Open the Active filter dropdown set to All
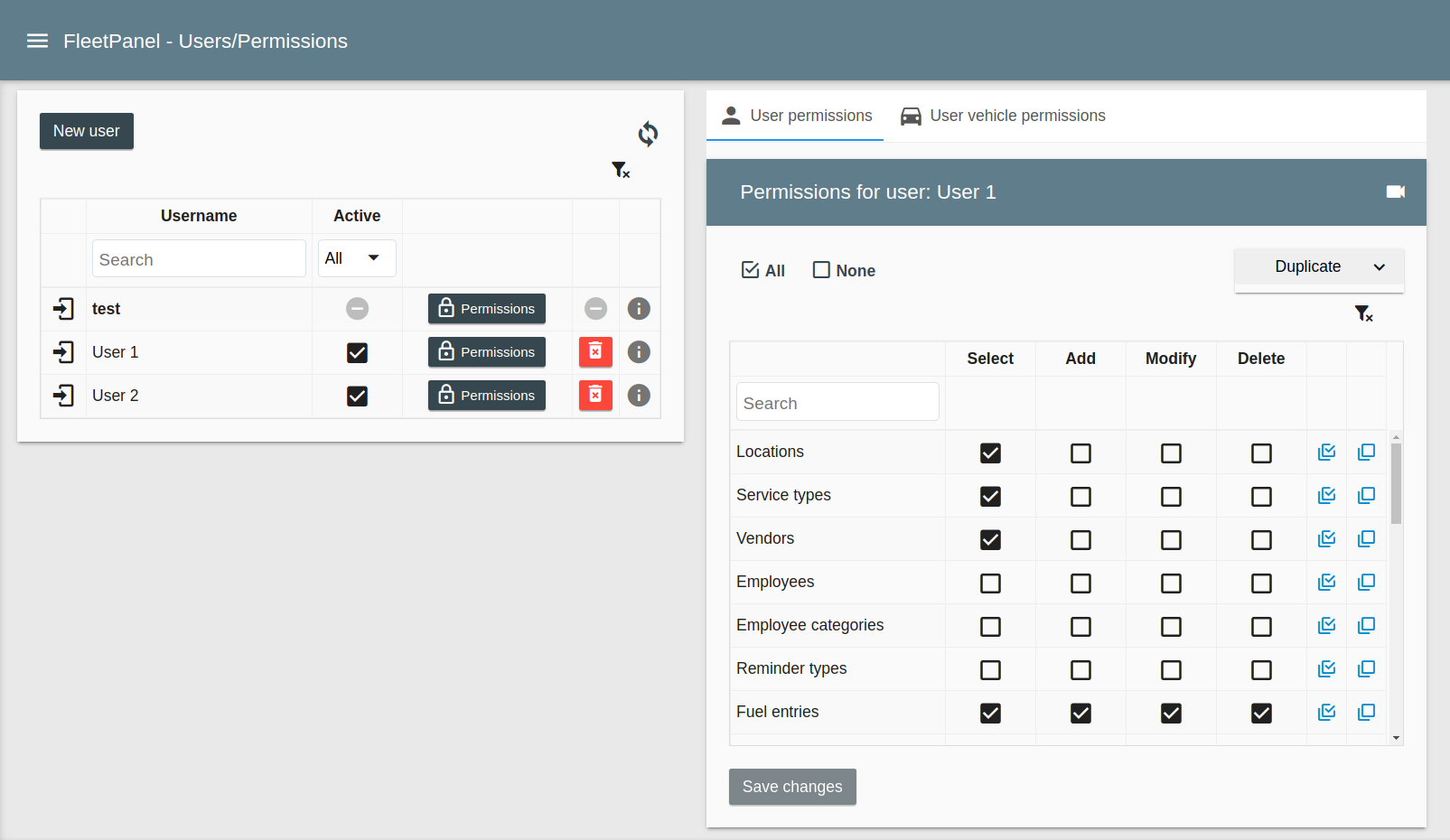Image resolution: width=1450 pixels, height=840 pixels. click(x=356, y=258)
